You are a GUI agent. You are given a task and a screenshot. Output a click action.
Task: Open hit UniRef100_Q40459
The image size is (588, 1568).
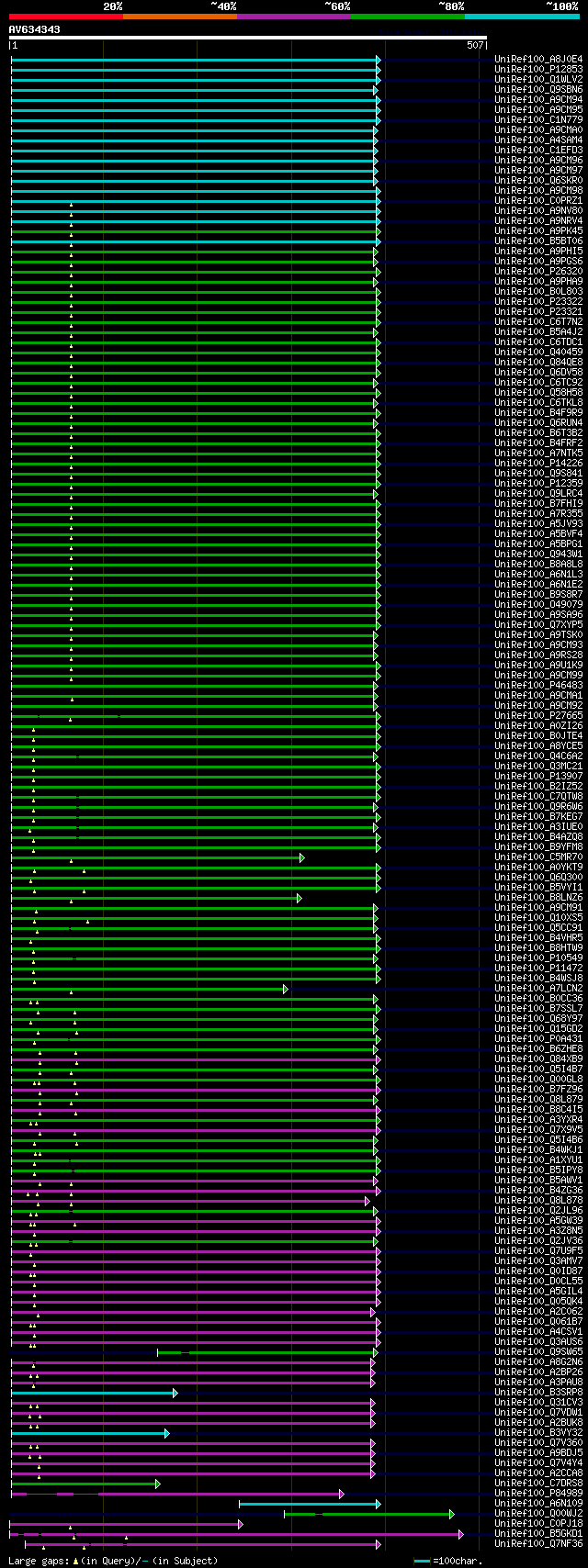pos(538,352)
